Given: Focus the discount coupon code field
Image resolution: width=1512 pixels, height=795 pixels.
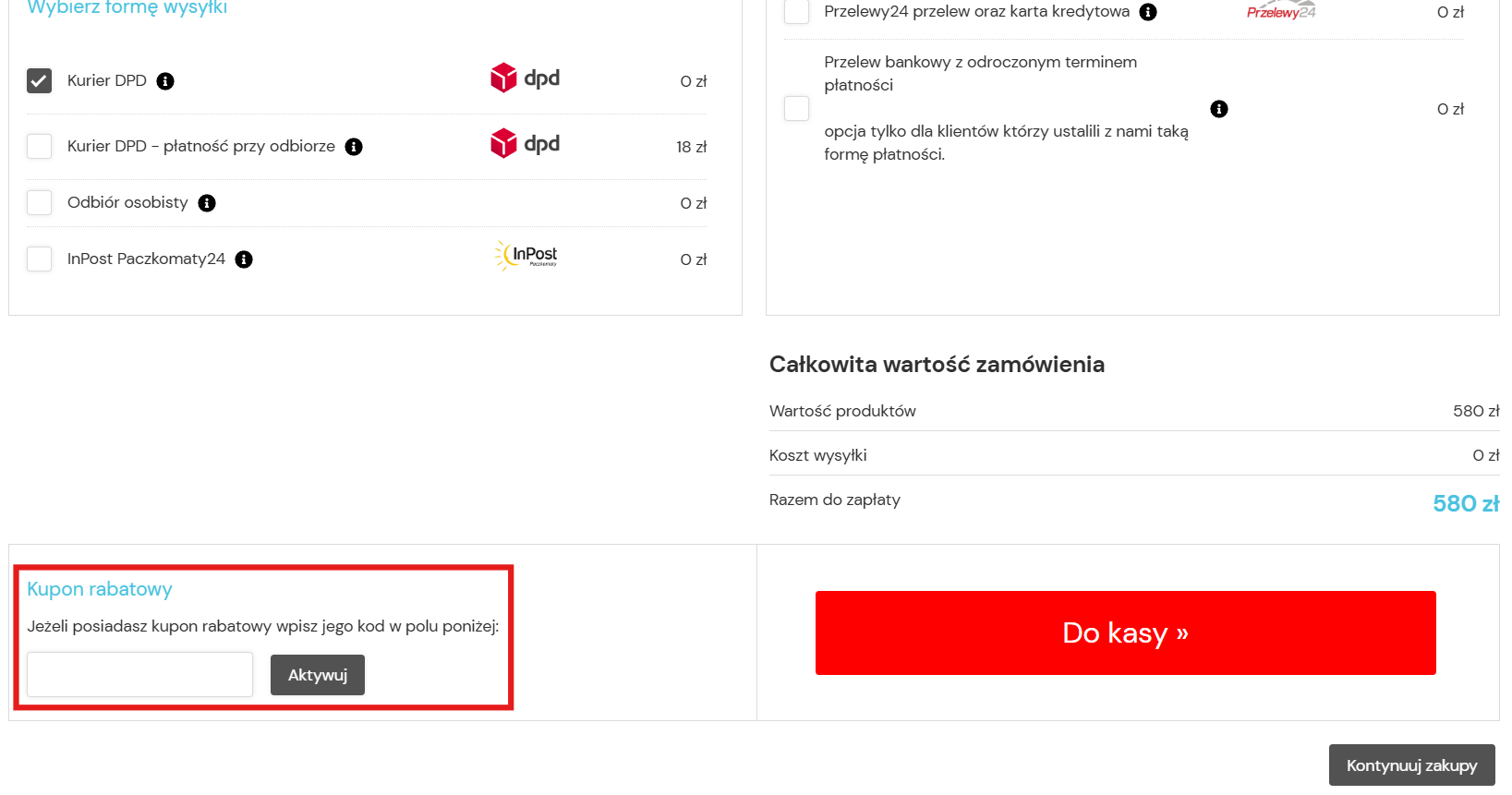Looking at the screenshot, I should click(x=139, y=675).
